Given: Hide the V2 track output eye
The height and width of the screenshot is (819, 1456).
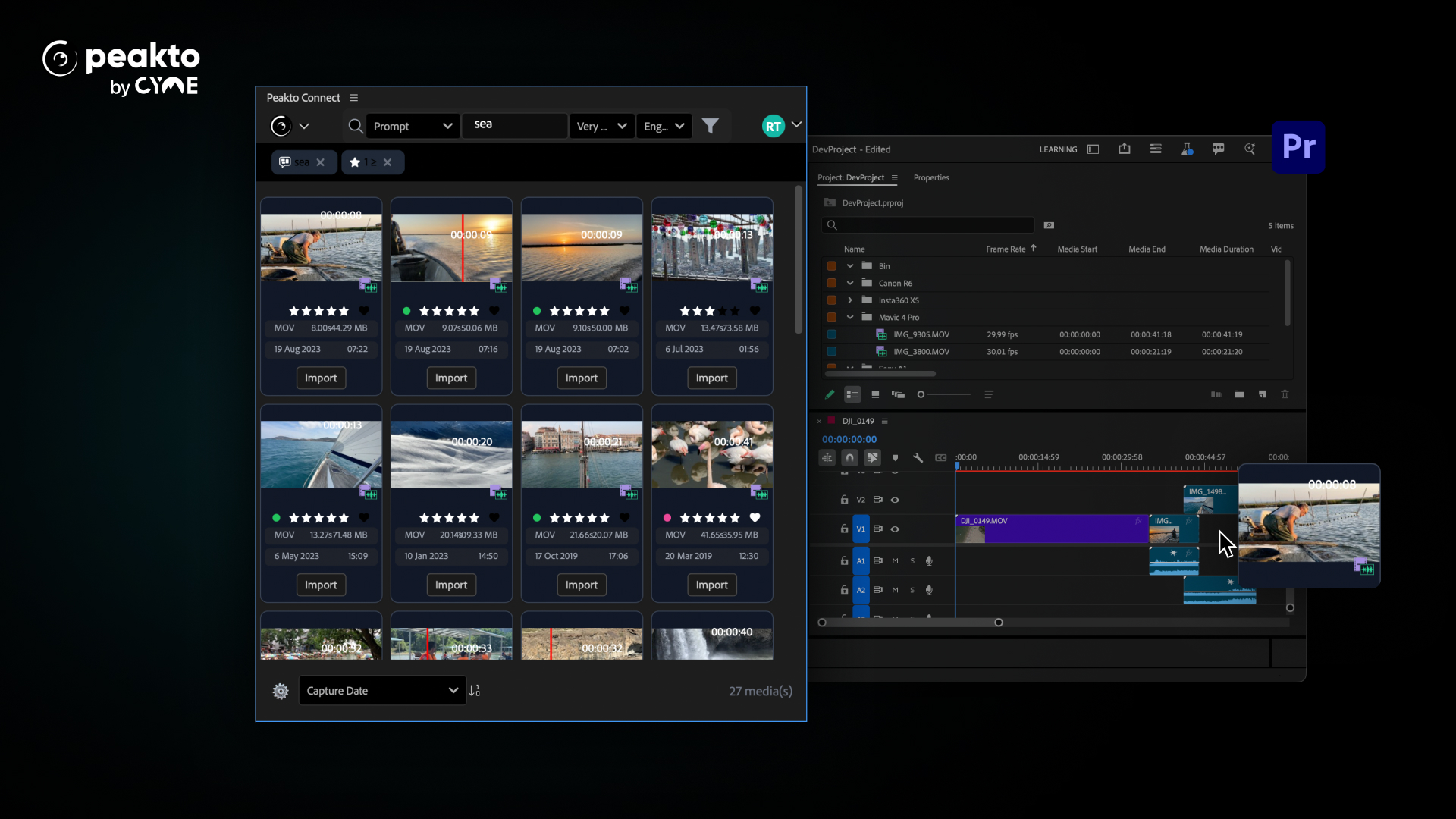Looking at the screenshot, I should click(x=895, y=500).
